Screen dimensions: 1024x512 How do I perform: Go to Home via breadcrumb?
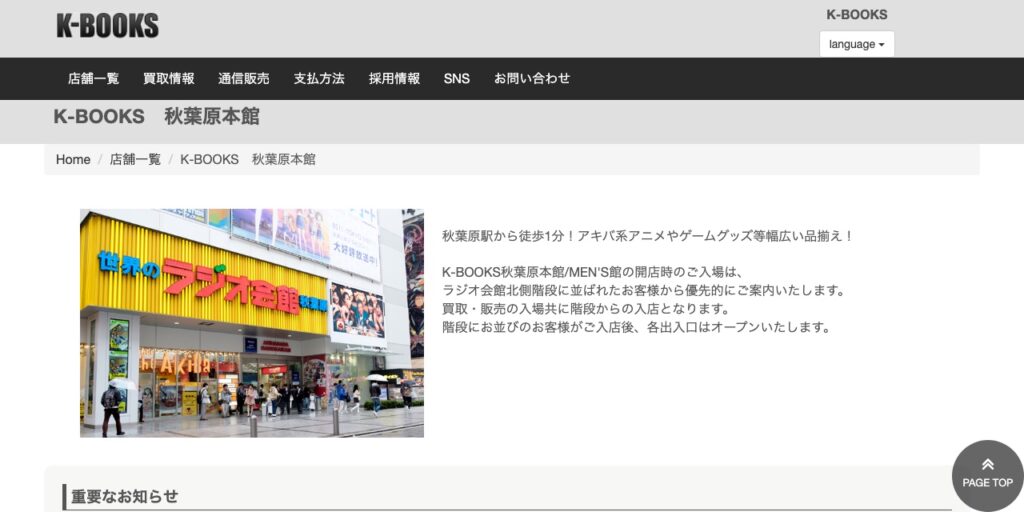(73, 159)
